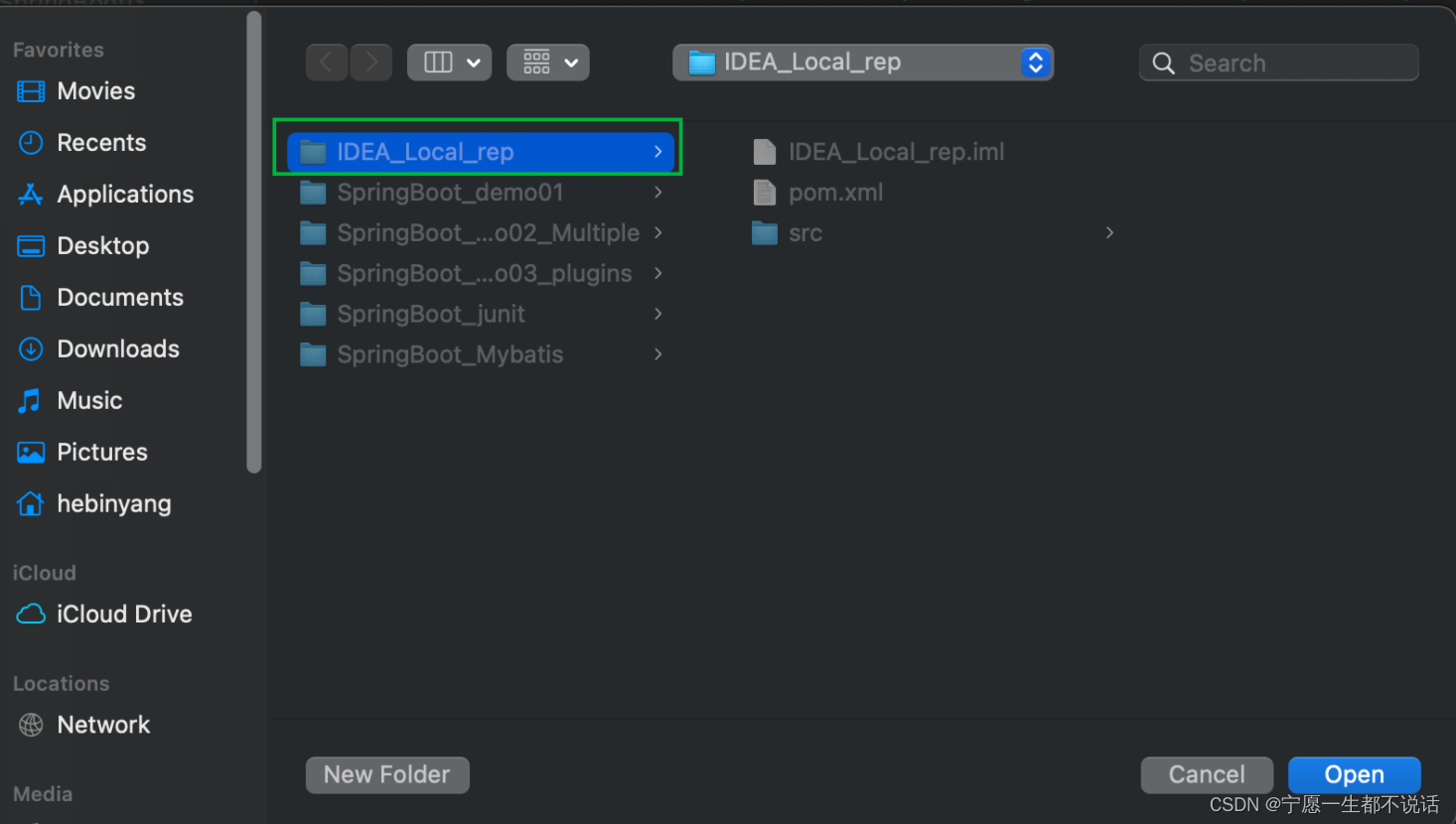Click the IDEA_Local_rep.iml file icon
Viewport: 1456px width, 824px height.
pyautogui.click(x=765, y=152)
